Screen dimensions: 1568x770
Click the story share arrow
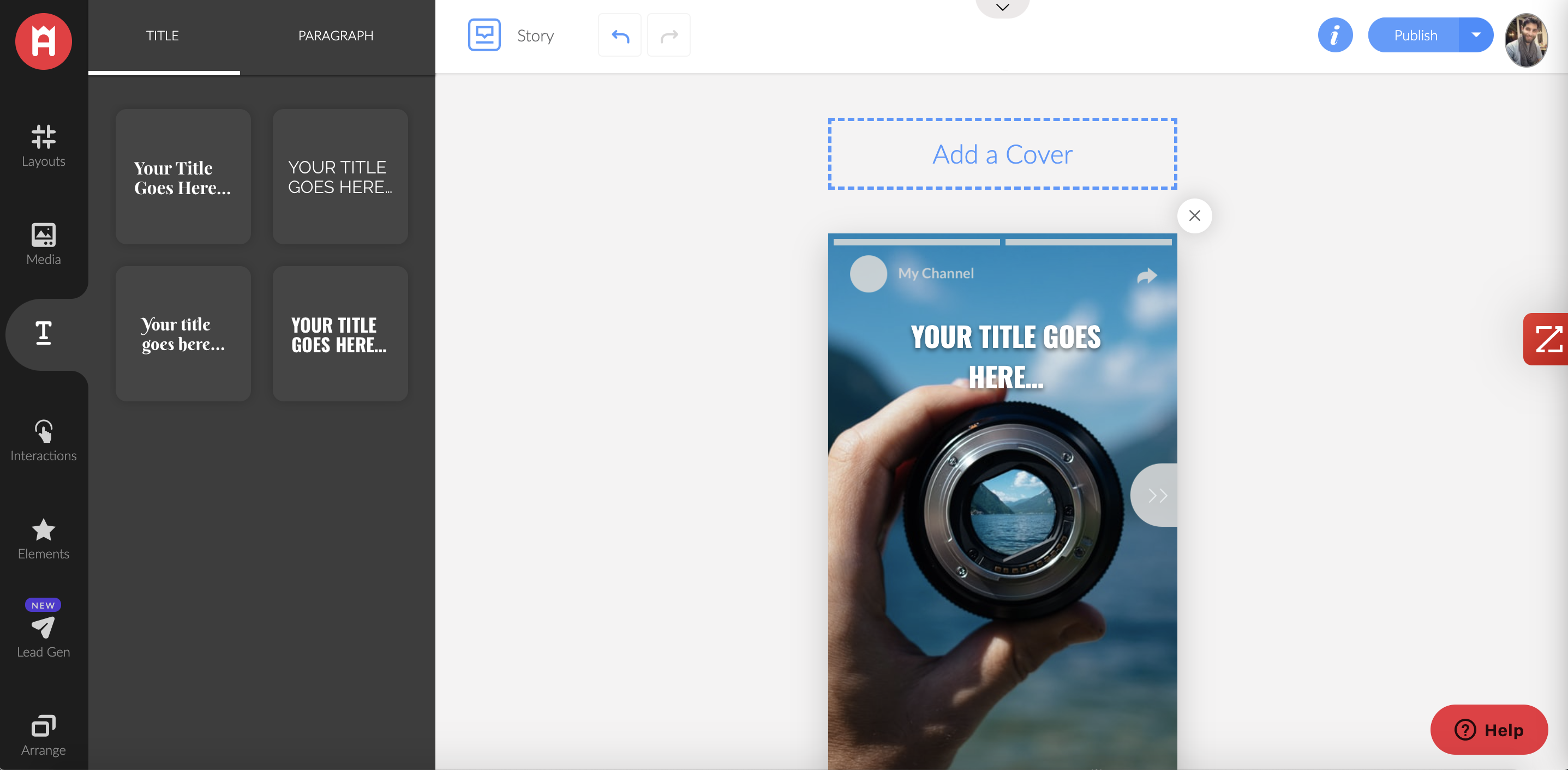[1146, 275]
